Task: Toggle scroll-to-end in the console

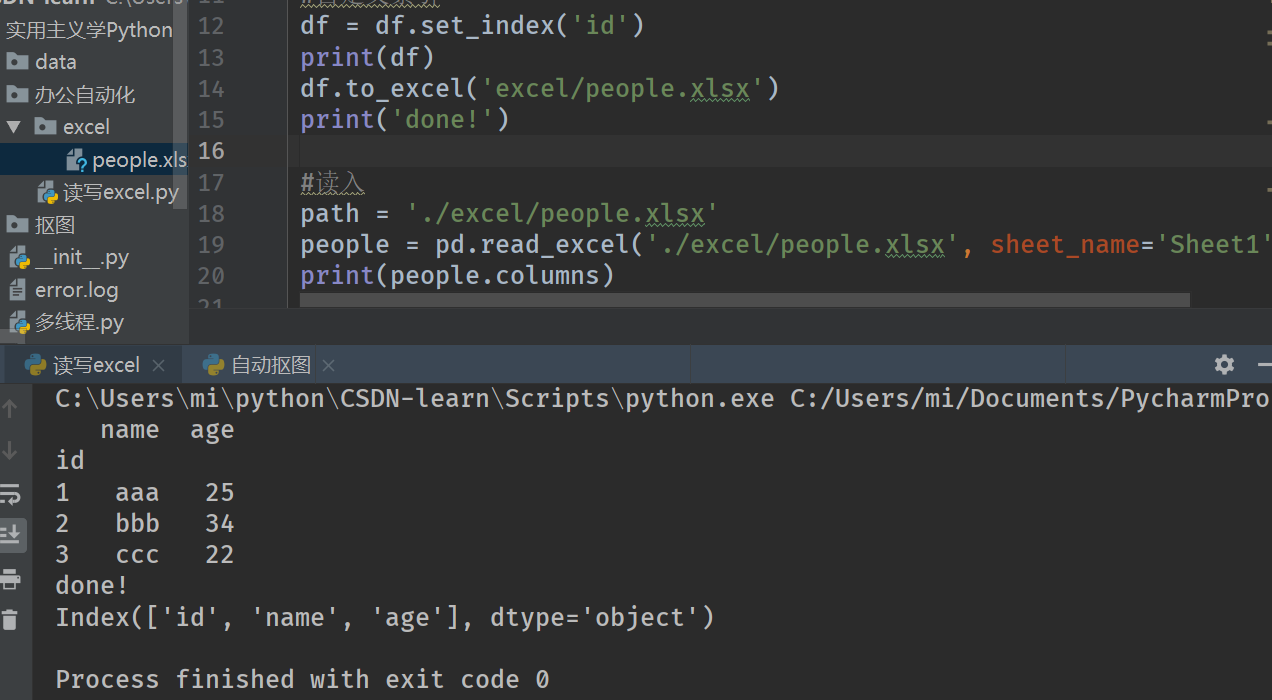Action: [11, 533]
